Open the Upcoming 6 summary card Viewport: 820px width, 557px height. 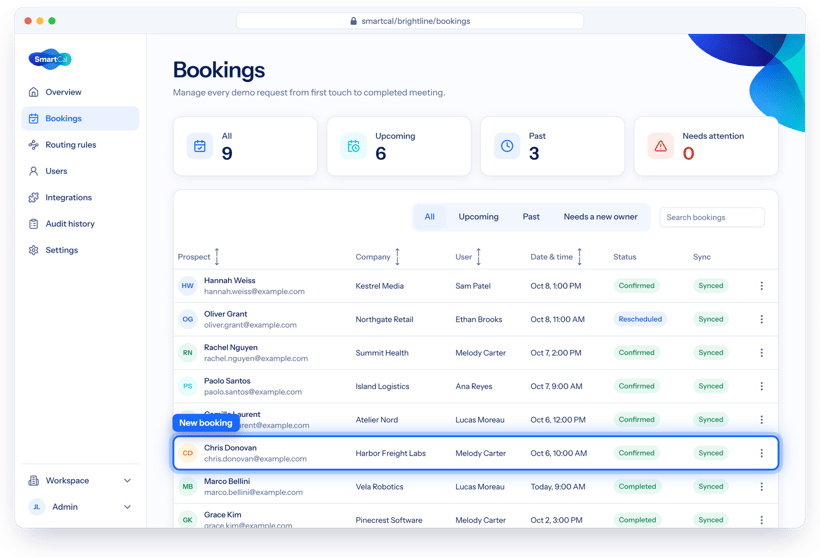coord(399,146)
